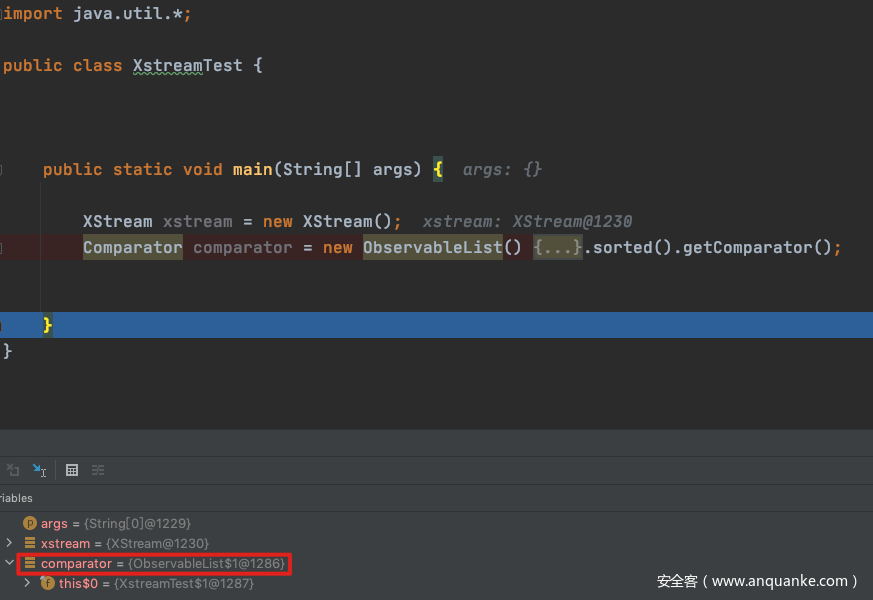Expand the this$0 field node
This screenshot has height=600, width=873.
coord(27,583)
